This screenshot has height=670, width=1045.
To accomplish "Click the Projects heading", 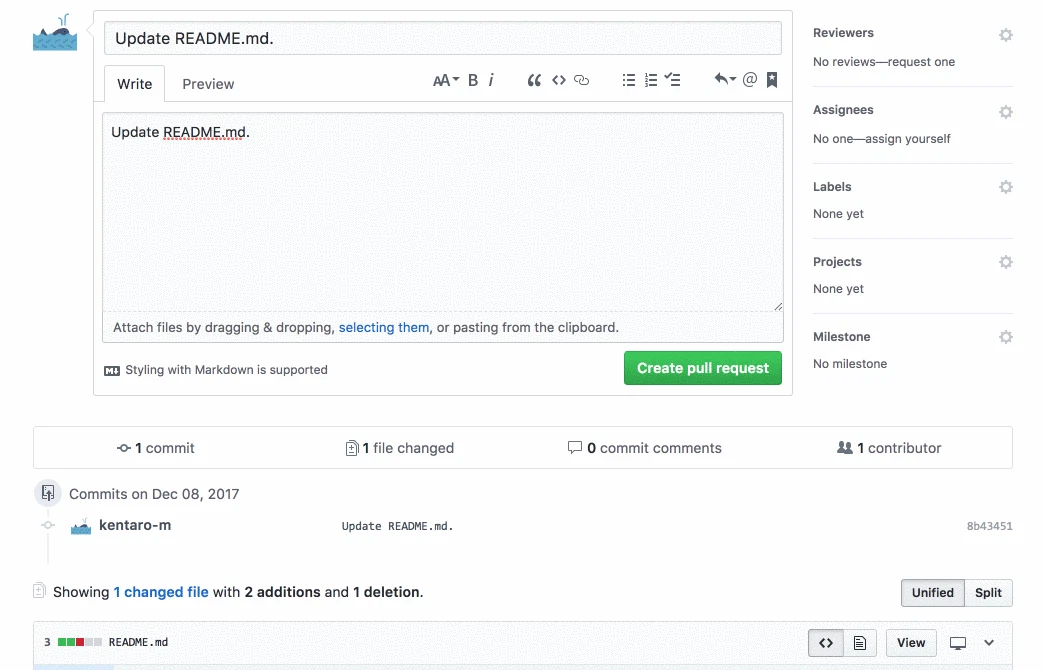I will [x=837, y=262].
